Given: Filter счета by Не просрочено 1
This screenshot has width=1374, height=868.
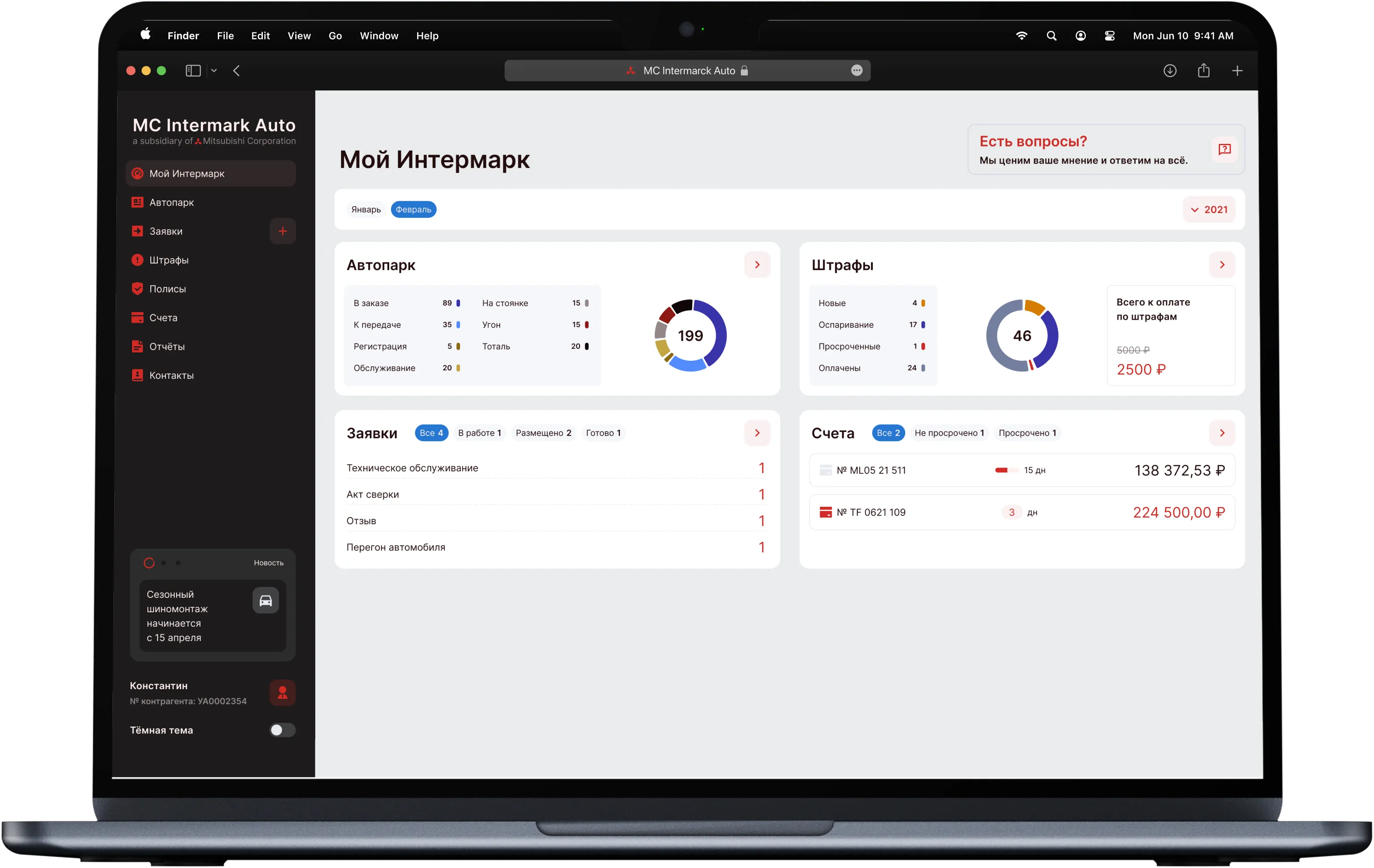Looking at the screenshot, I should pos(949,432).
